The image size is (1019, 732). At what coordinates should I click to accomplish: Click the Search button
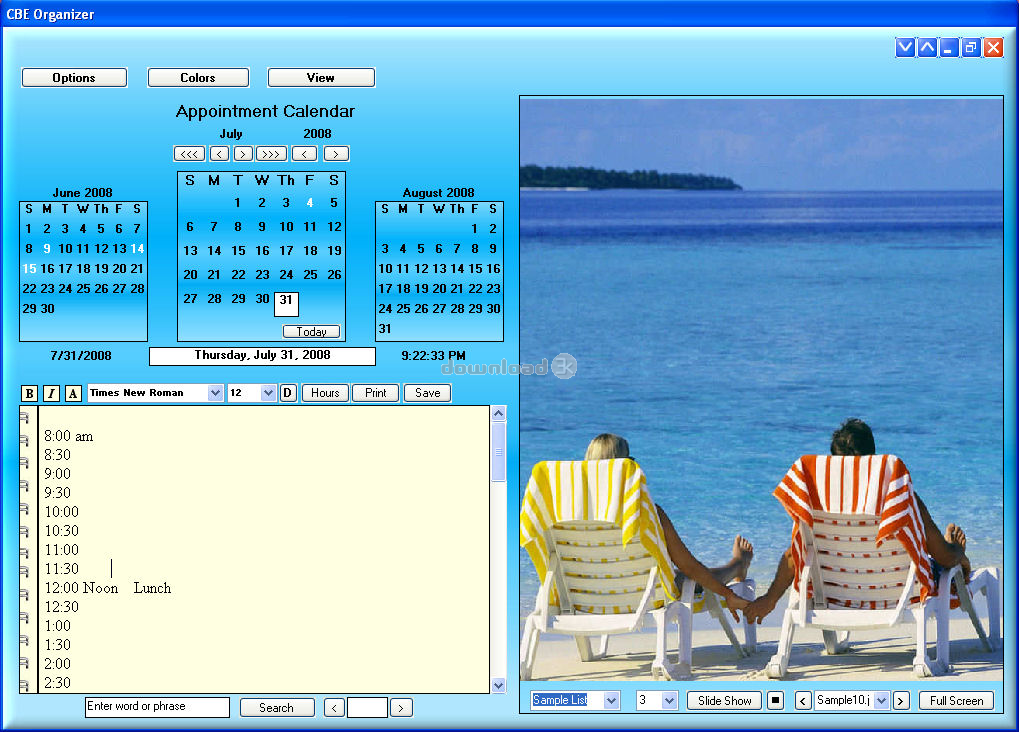click(277, 707)
